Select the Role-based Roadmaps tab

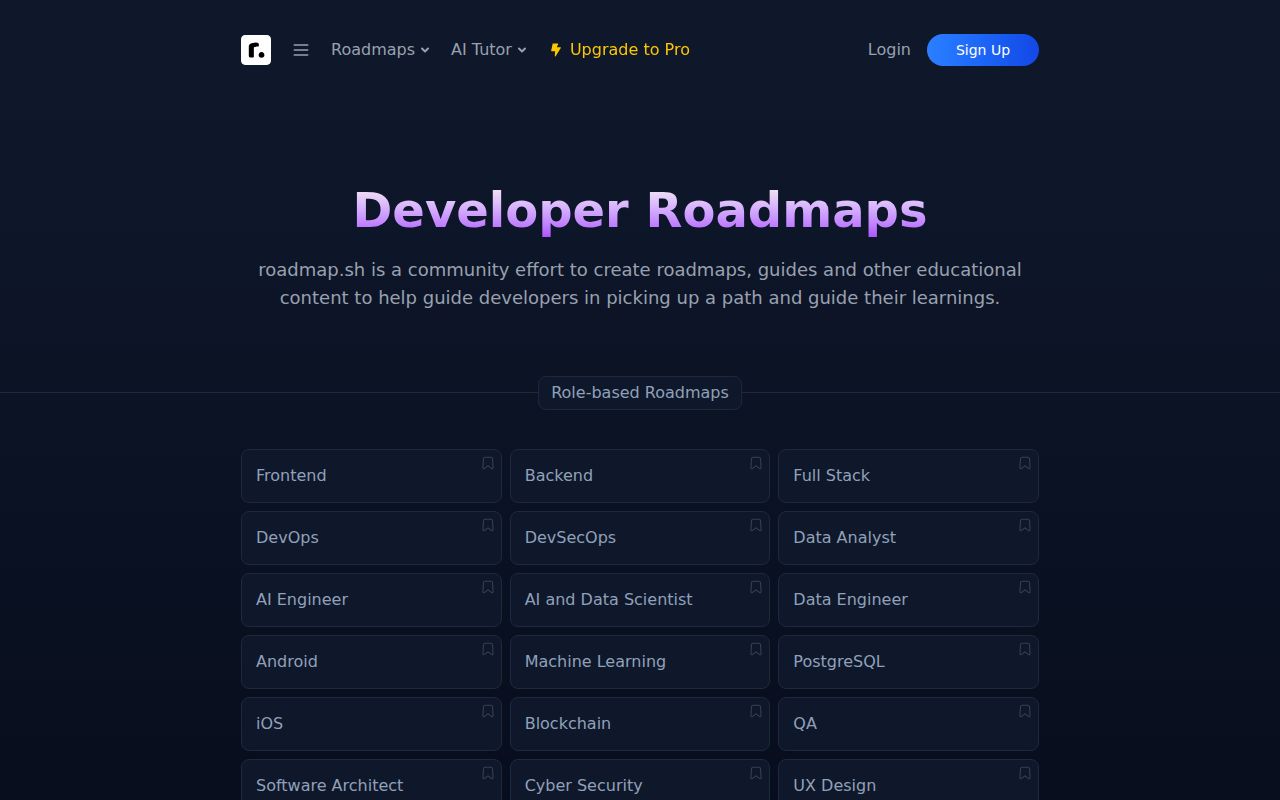click(x=639, y=392)
